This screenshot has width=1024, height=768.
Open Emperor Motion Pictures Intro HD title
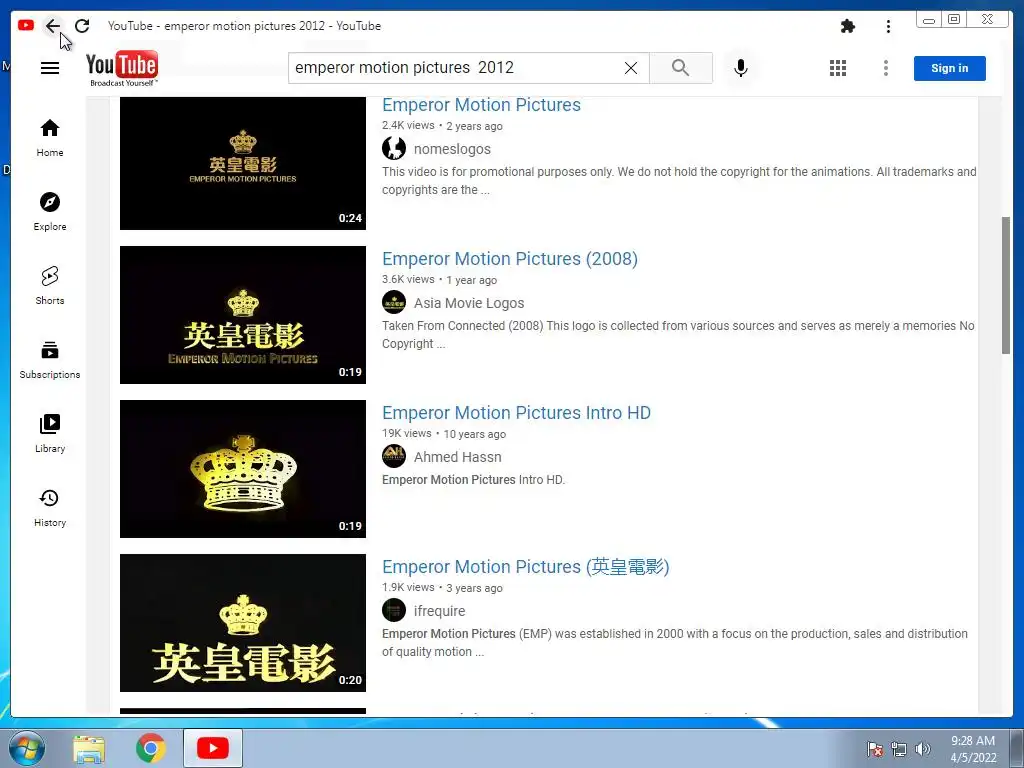click(516, 413)
